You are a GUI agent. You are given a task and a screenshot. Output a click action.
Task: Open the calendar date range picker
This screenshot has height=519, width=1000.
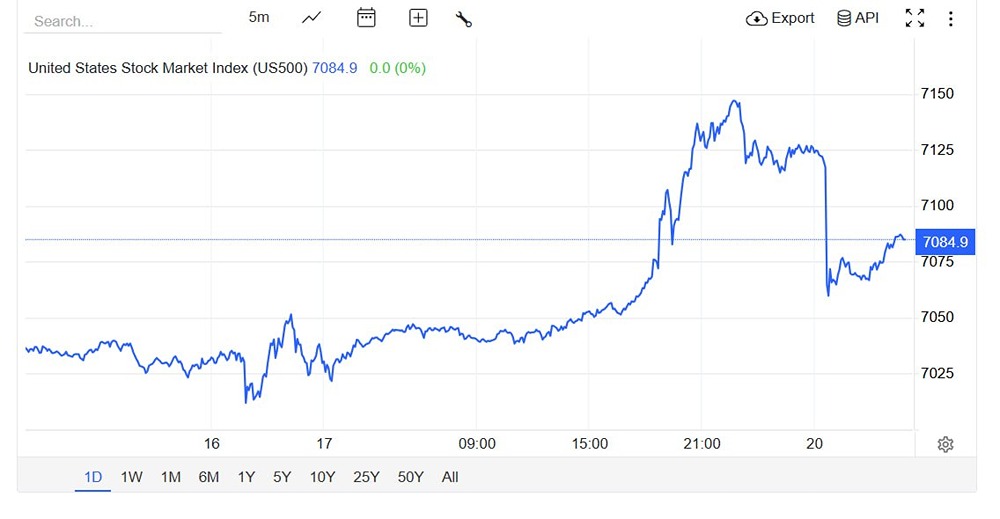pos(366,18)
